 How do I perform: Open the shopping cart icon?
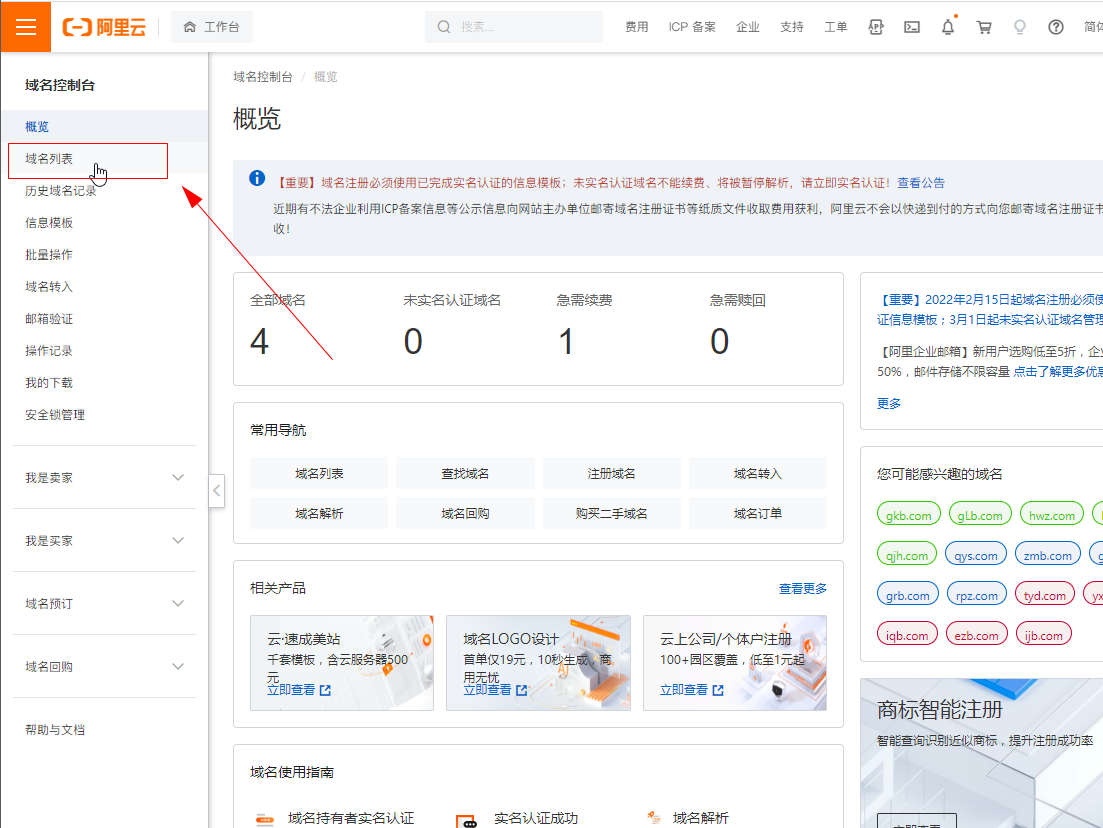983,27
